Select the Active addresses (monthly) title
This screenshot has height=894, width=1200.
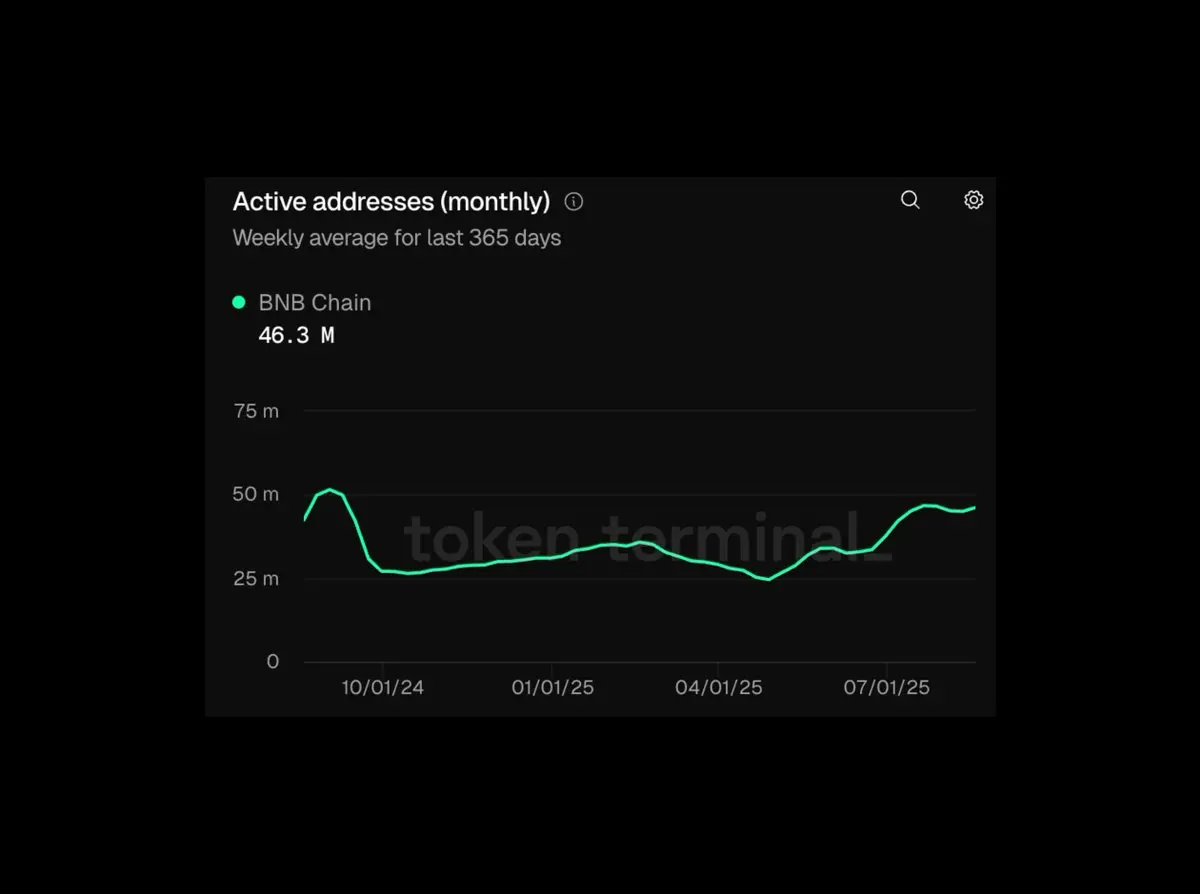(x=391, y=202)
